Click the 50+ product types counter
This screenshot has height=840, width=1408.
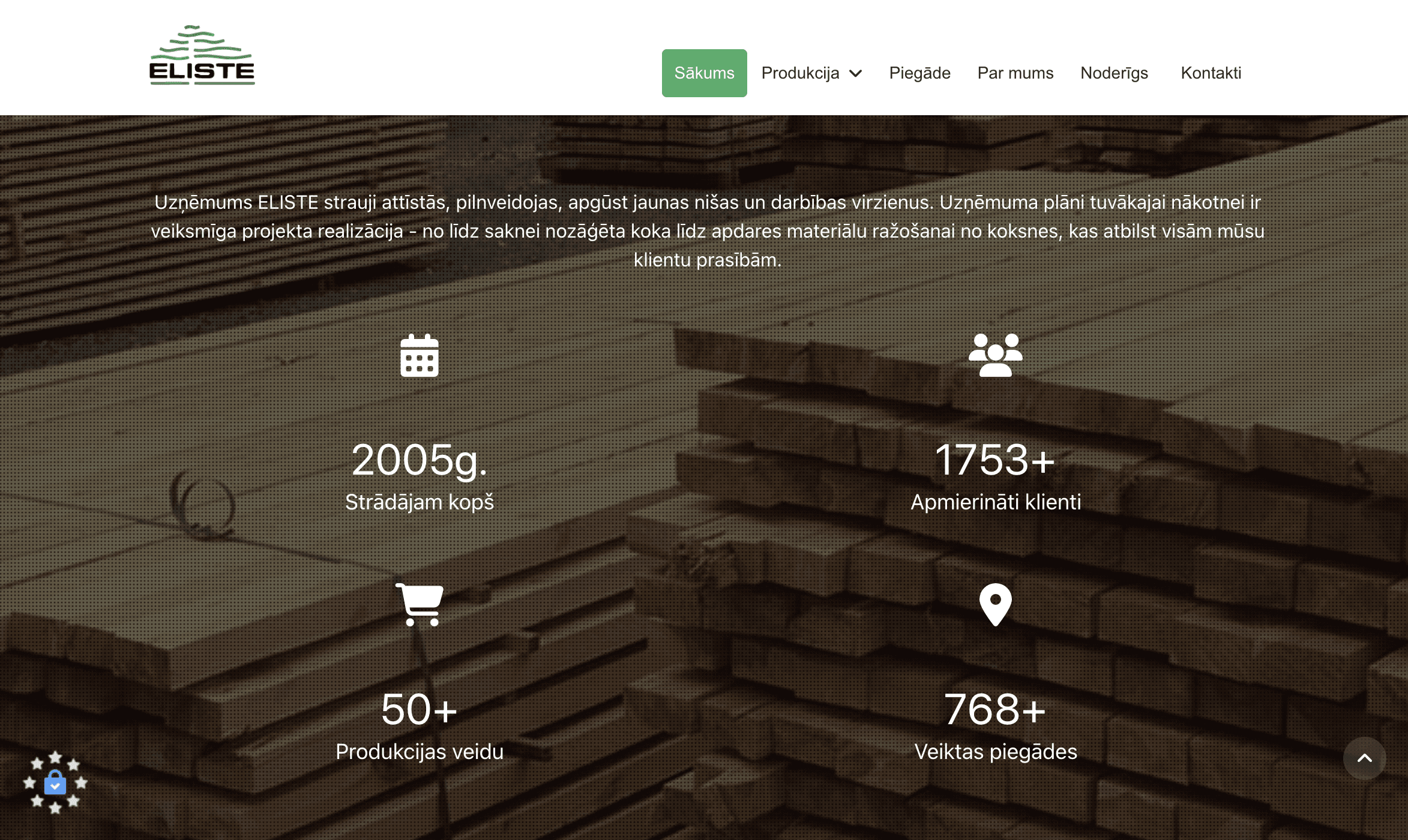click(x=419, y=709)
